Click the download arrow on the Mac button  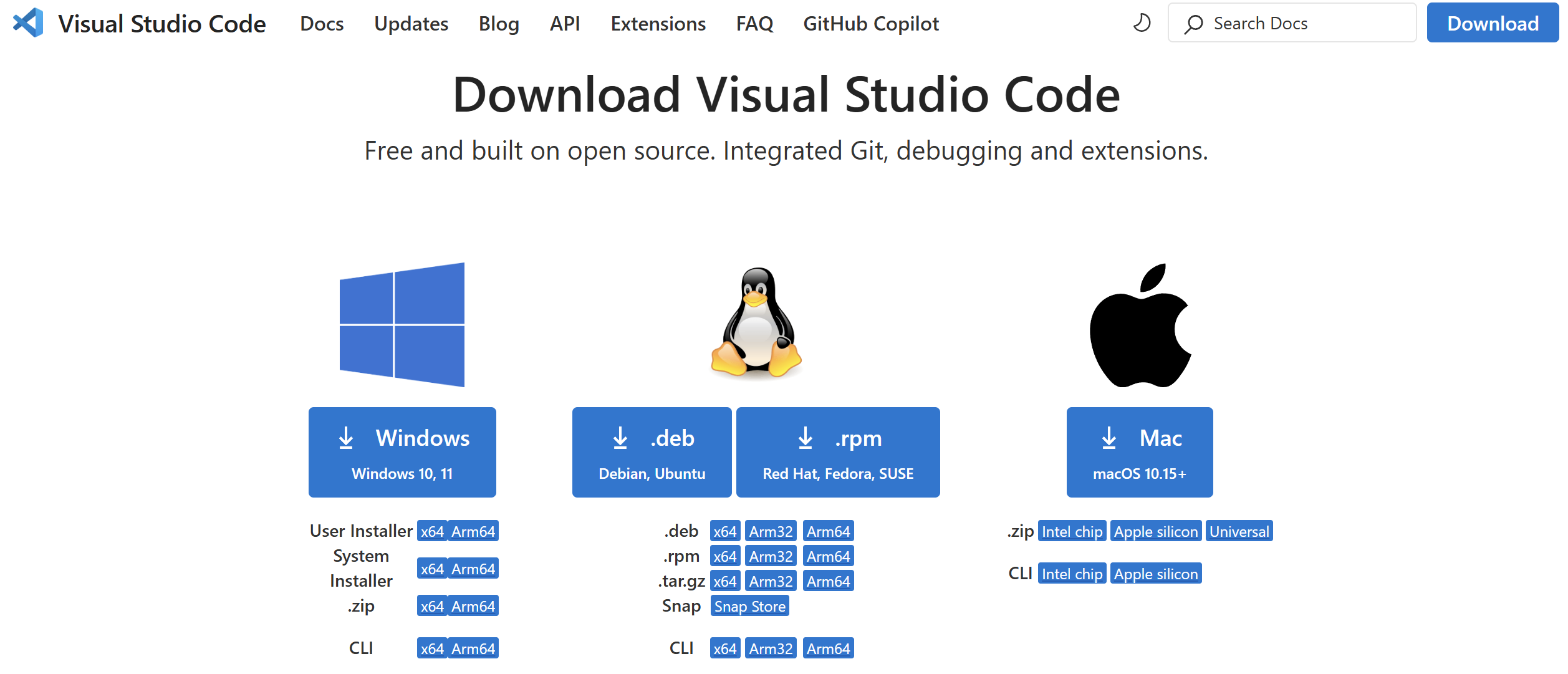(x=1109, y=438)
